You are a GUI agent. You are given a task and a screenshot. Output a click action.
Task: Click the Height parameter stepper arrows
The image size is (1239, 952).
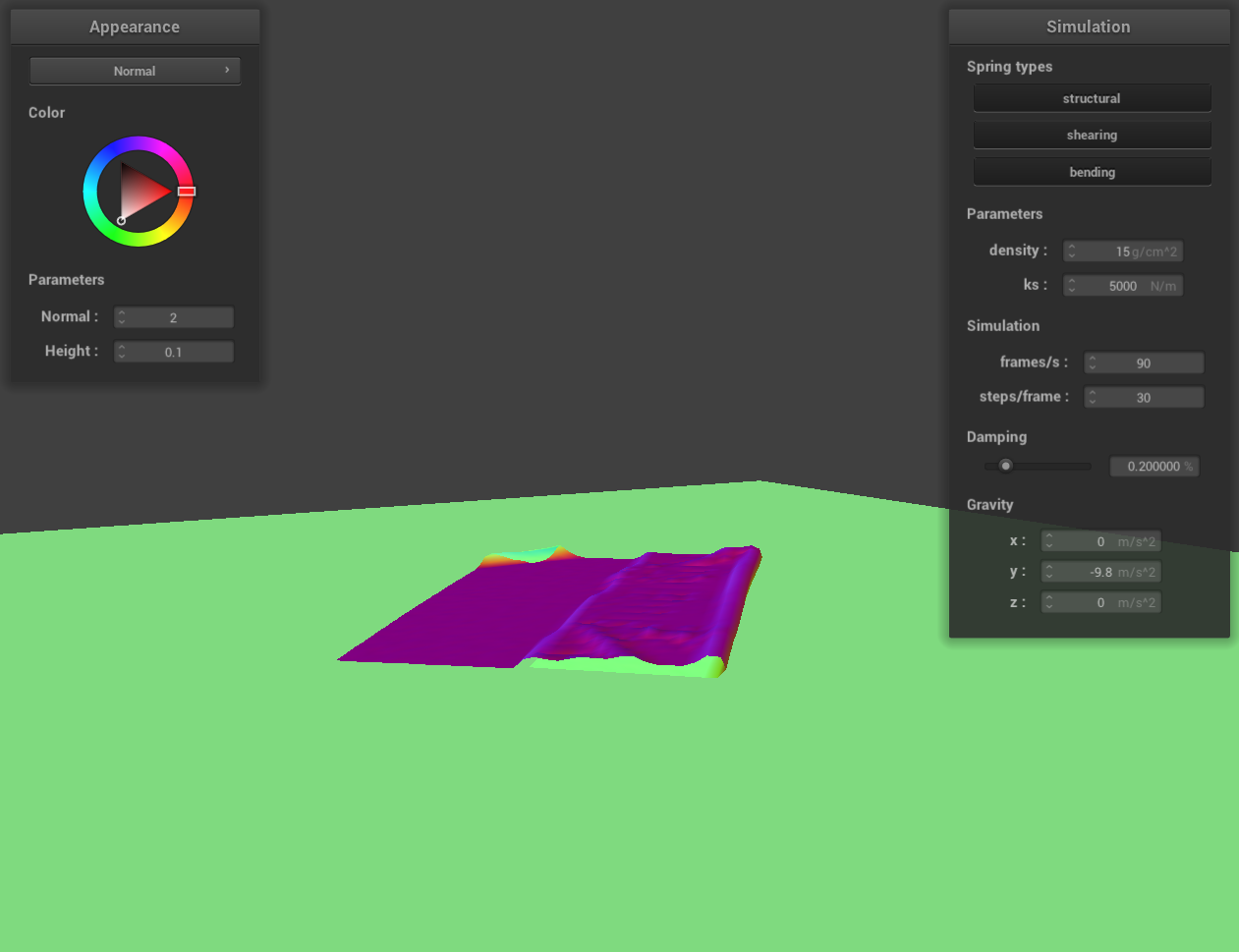122,352
